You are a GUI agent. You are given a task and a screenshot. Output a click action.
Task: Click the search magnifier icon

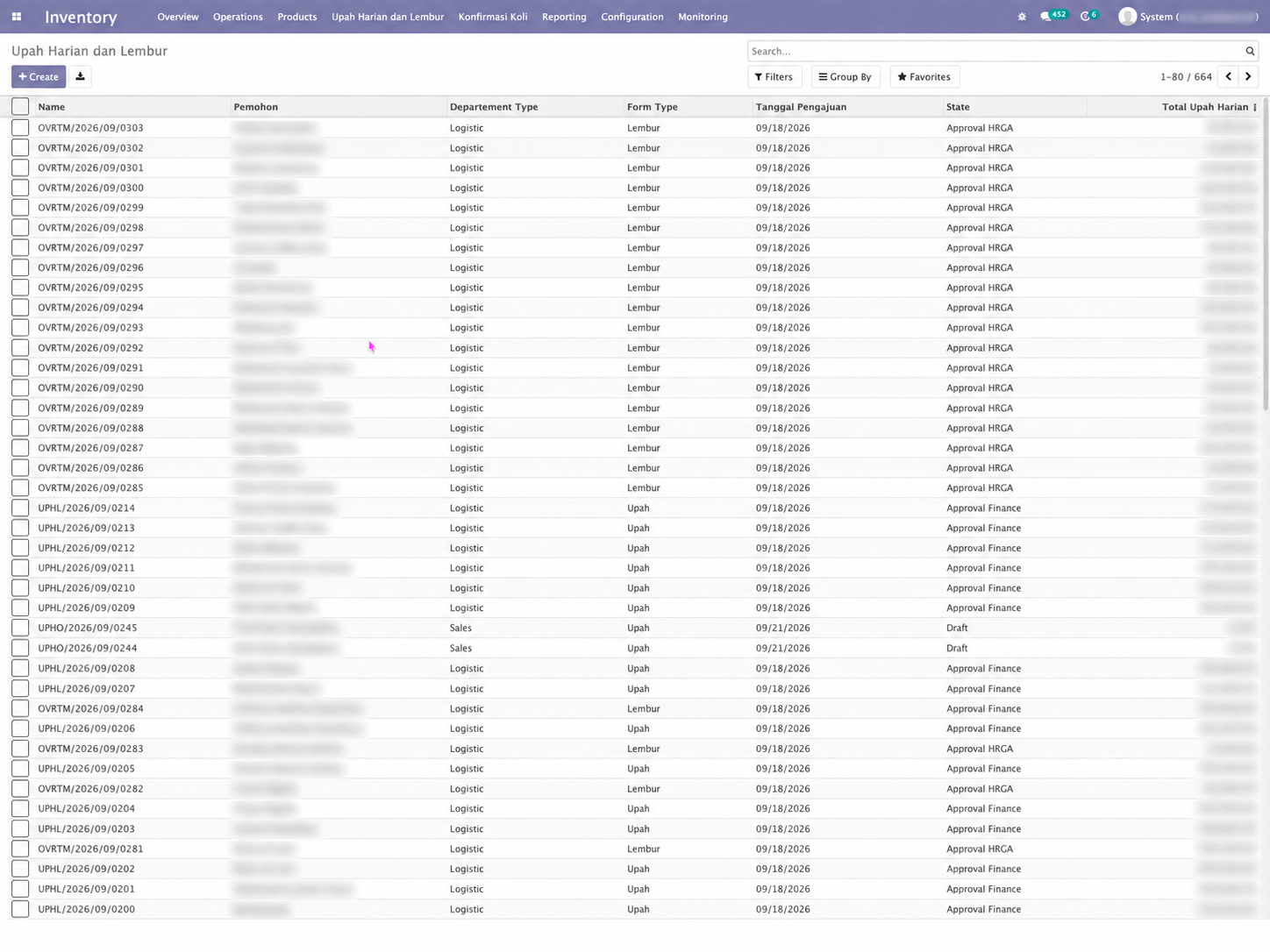tap(1250, 51)
